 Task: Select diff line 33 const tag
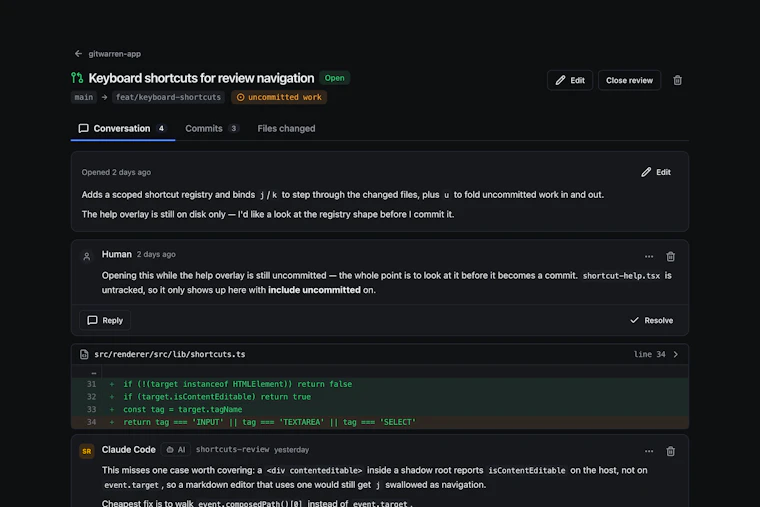pos(380,410)
